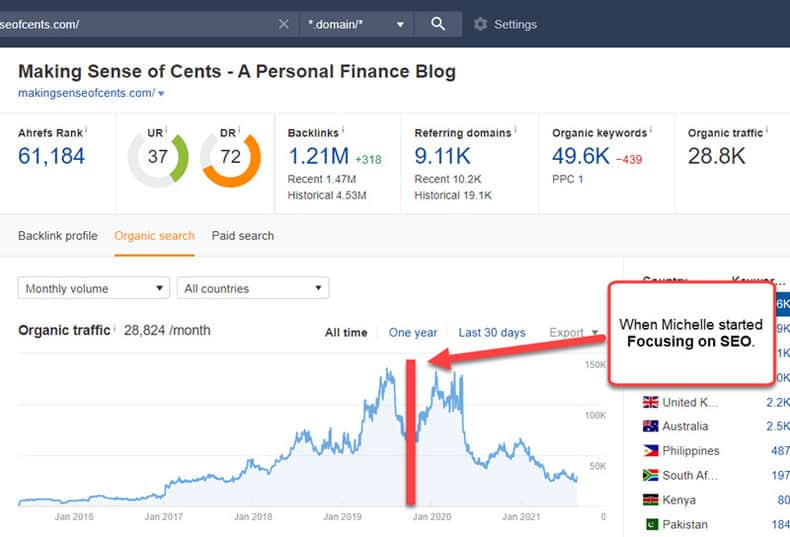Screen dimensions: 790x537
Task: Select the Last 30 days range
Action: coord(492,332)
